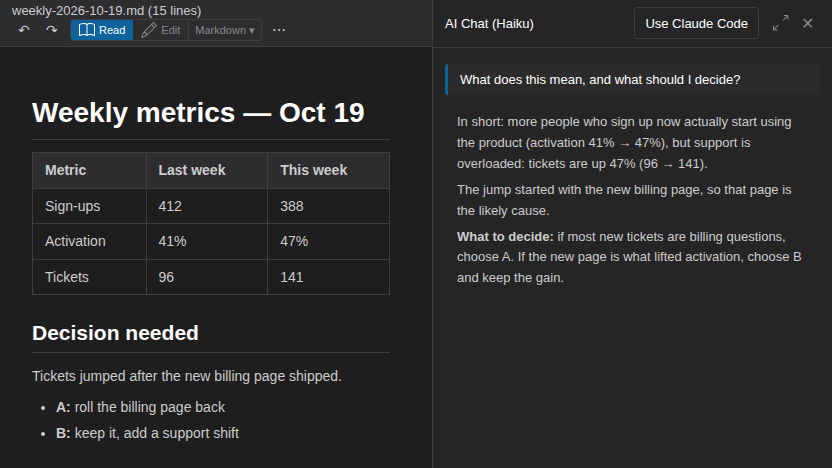Viewport: 832px width, 468px height.
Task: Click the Use Claude Code button
Action: 696,23
